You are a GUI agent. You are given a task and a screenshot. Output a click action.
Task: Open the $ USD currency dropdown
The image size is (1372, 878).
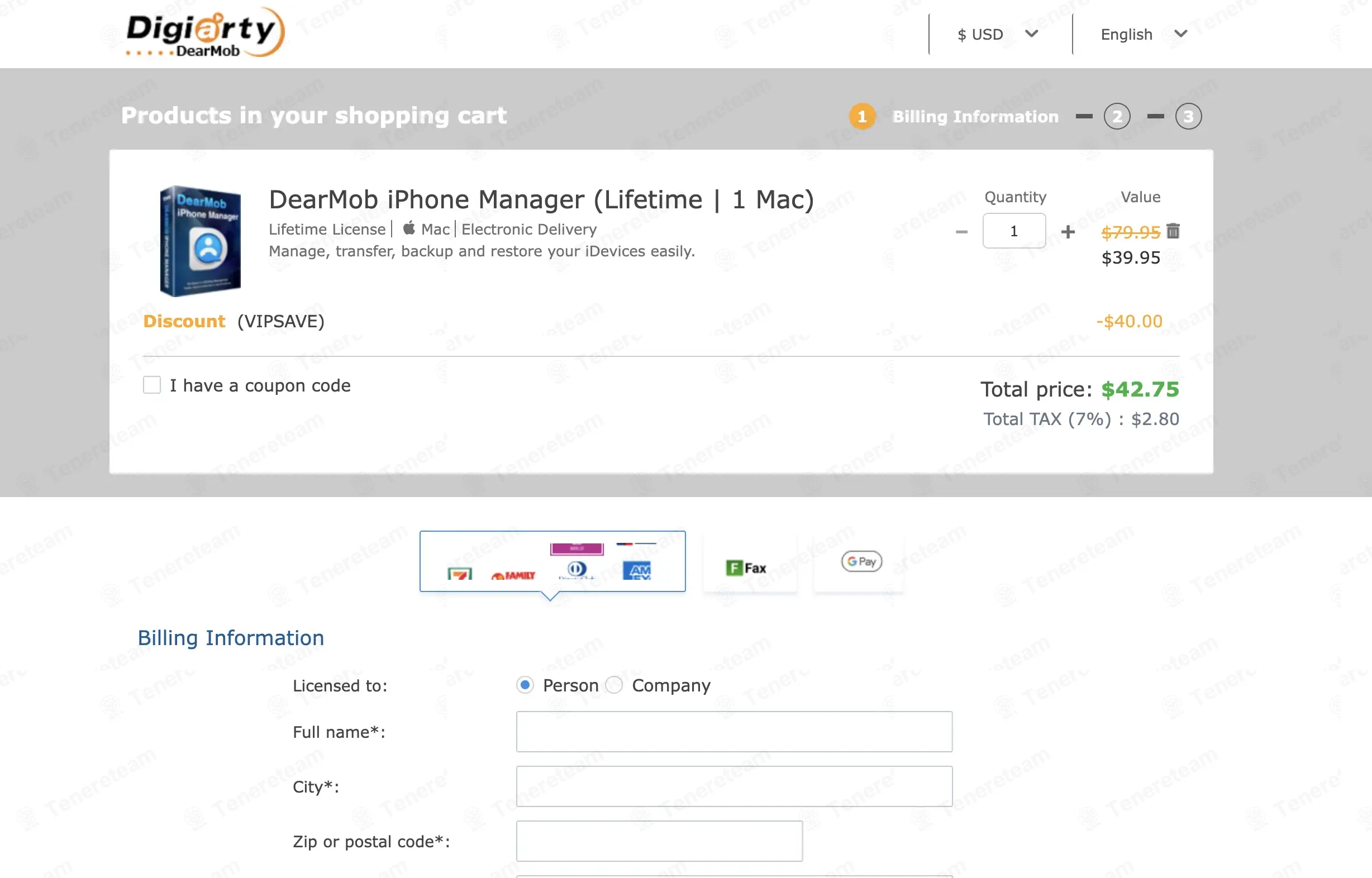click(x=997, y=34)
